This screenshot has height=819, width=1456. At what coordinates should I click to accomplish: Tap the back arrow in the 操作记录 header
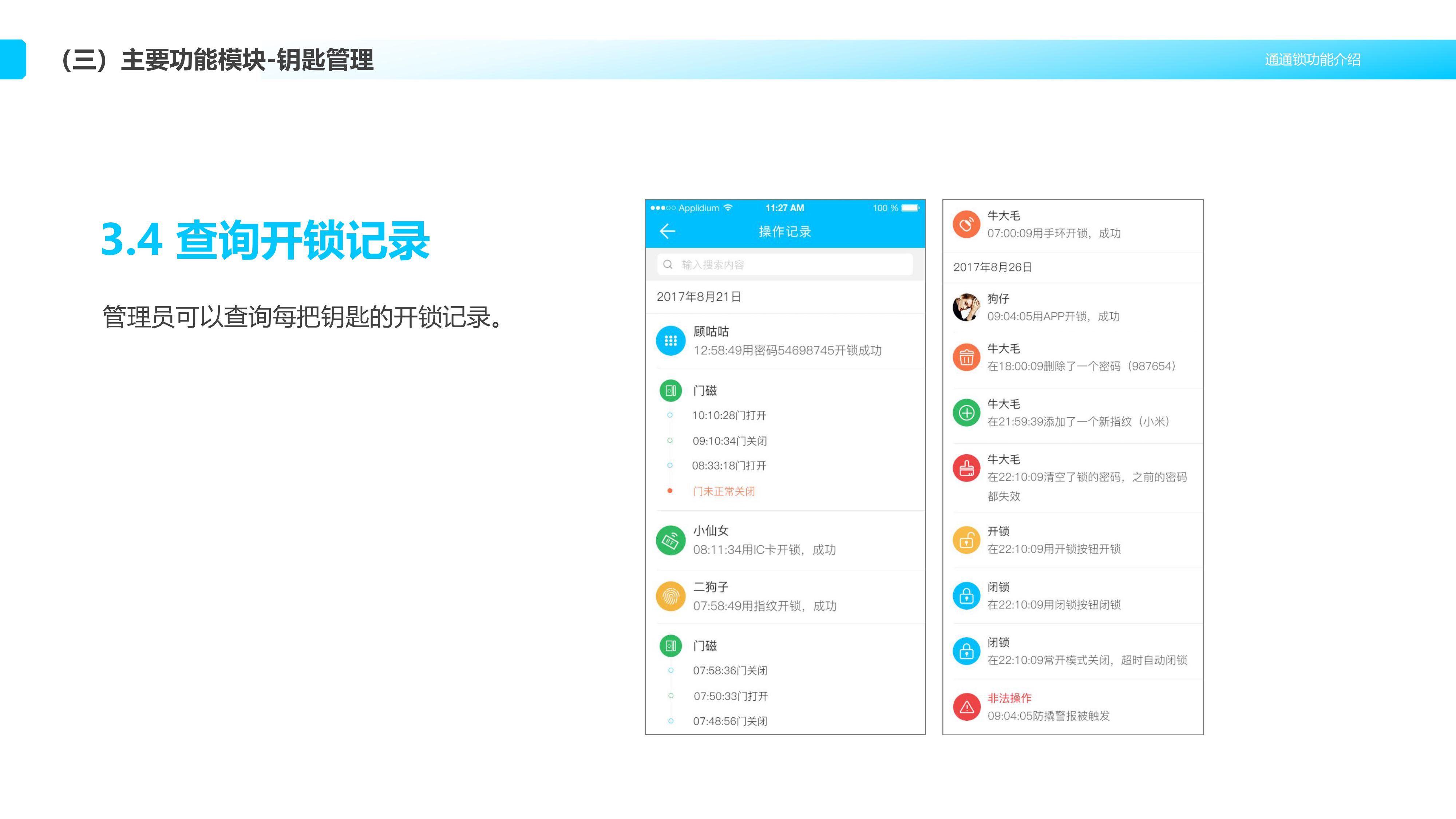pos(668,231)
